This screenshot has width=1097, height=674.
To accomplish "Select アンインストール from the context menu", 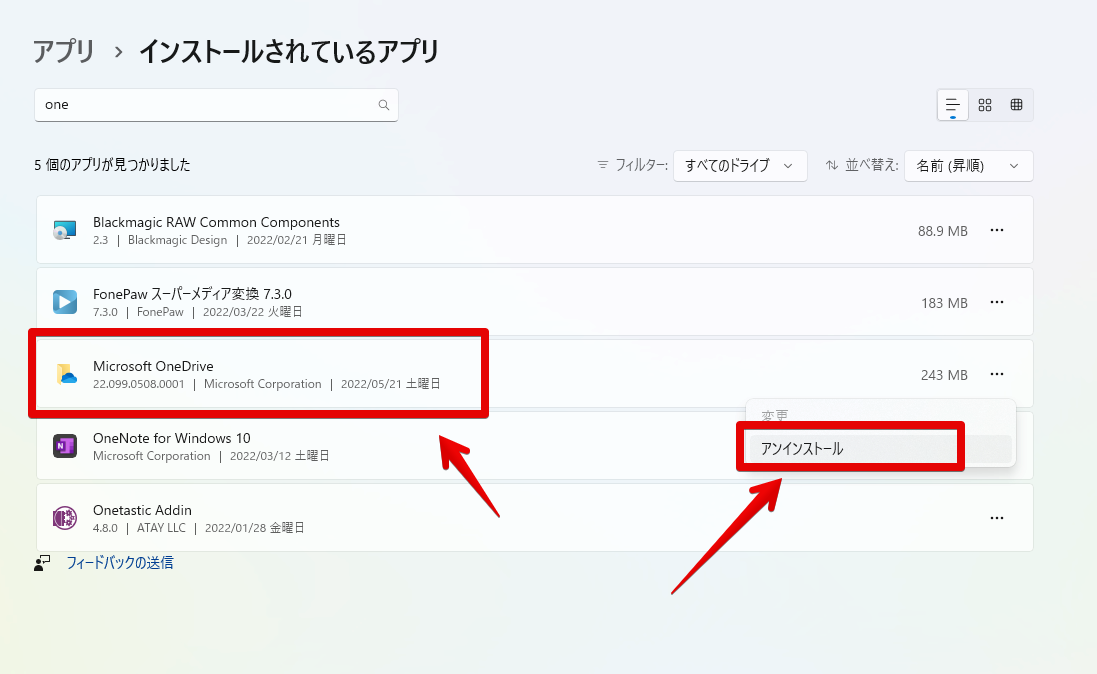I will tap(881, 449).
